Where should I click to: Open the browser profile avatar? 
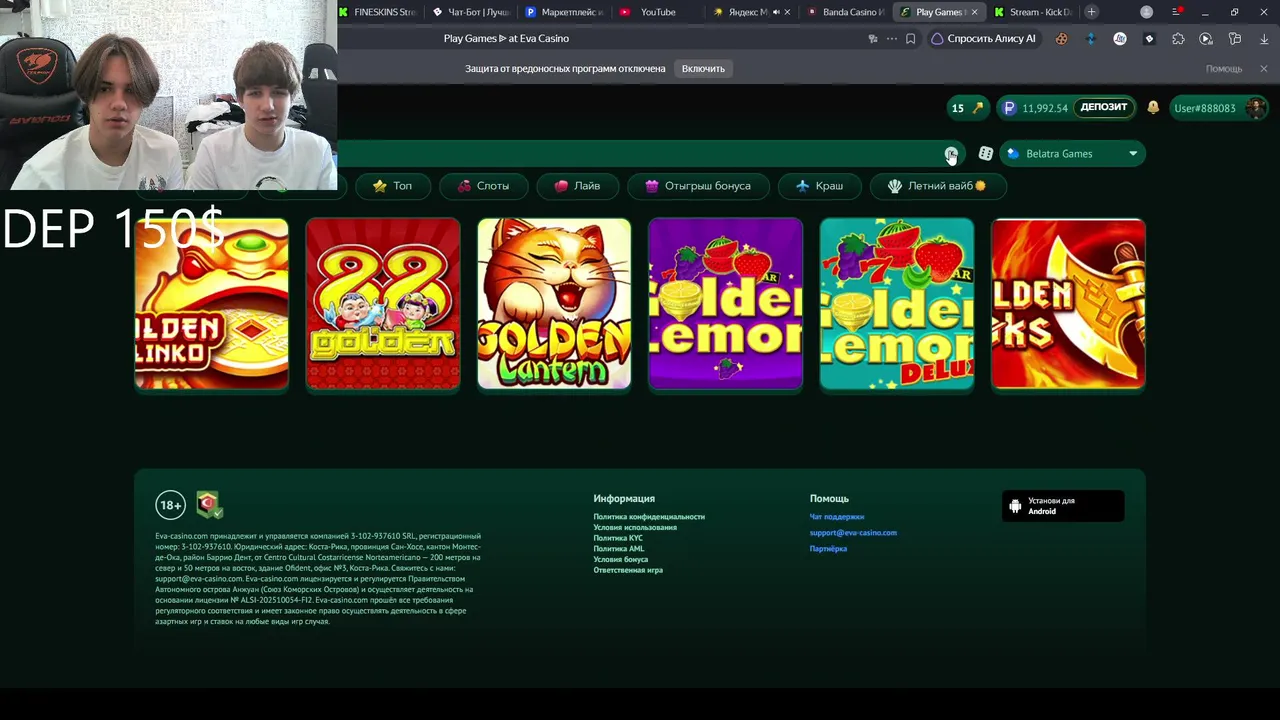tap(1147, 12)
